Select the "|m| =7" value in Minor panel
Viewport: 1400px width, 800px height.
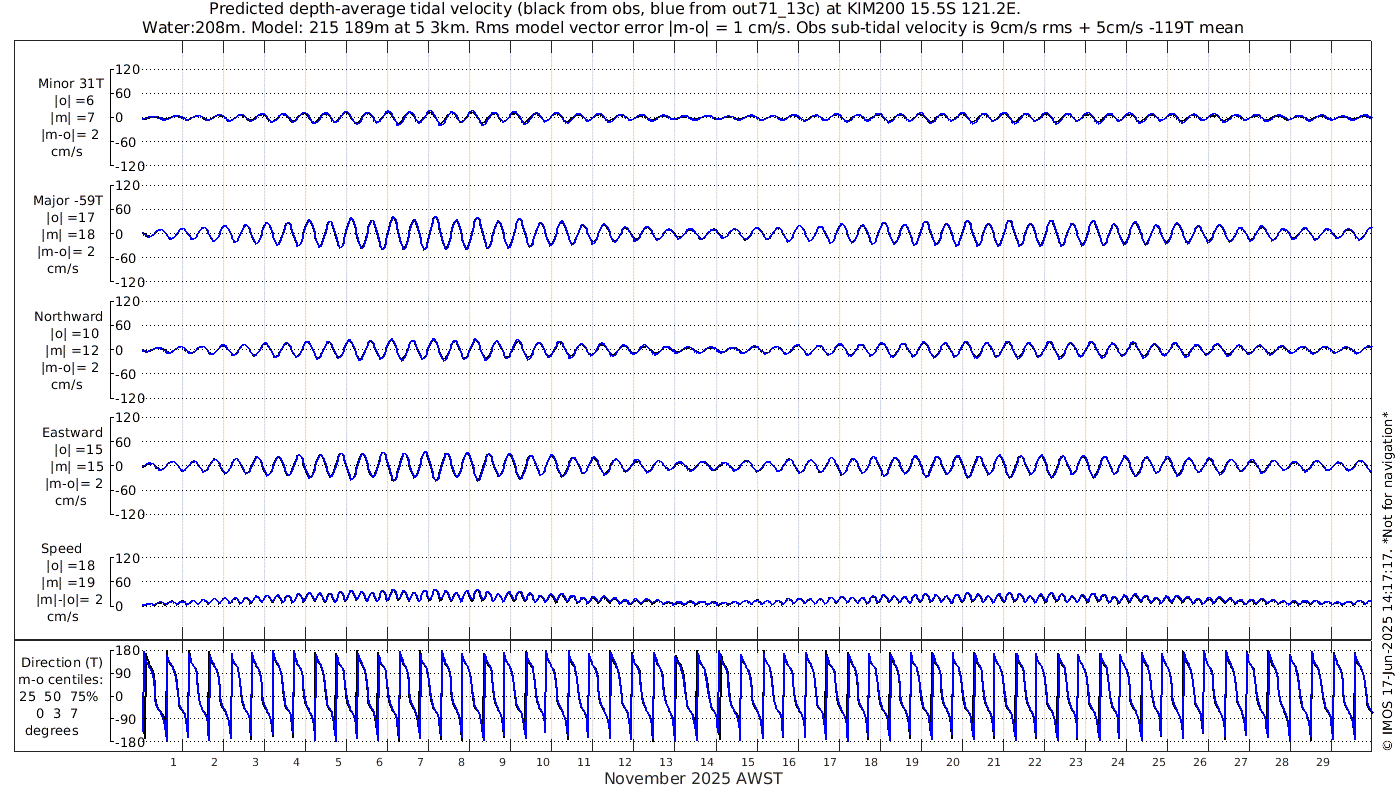(75, 118)
